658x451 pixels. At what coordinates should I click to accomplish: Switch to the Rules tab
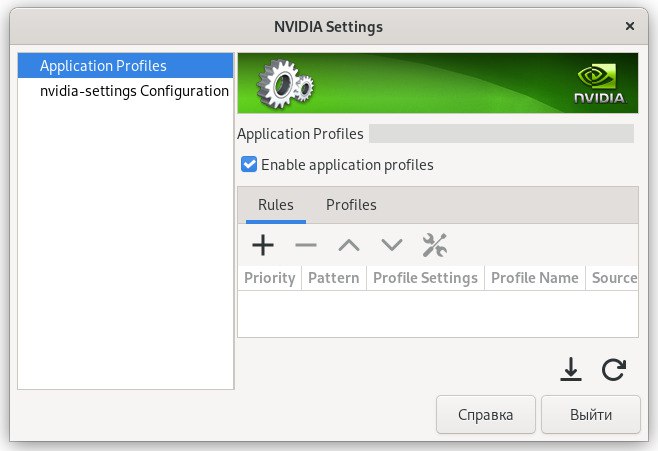click(275, 205)
